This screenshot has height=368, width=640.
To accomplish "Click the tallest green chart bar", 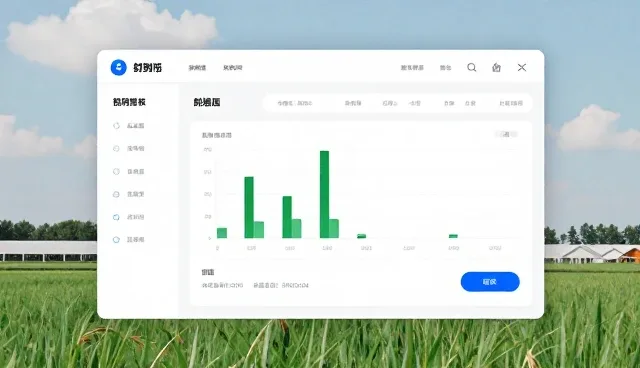I will point(324,194).
